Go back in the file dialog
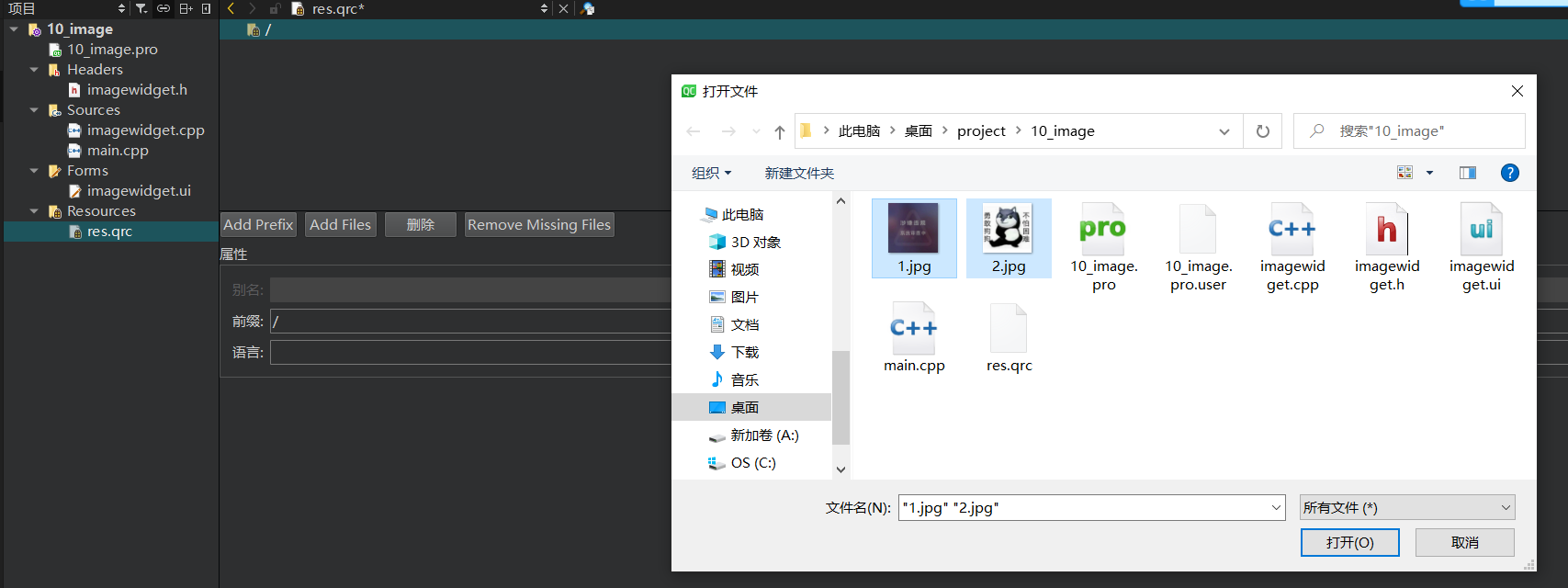 coord(694,131)
